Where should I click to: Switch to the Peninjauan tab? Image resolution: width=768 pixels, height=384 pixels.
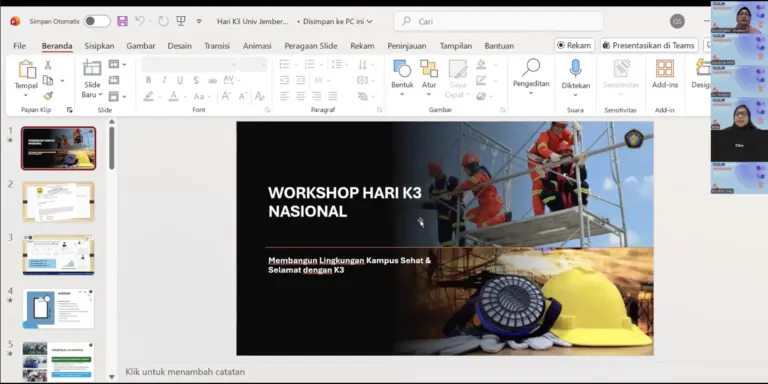pyautogui.click(x=407, y=46)
